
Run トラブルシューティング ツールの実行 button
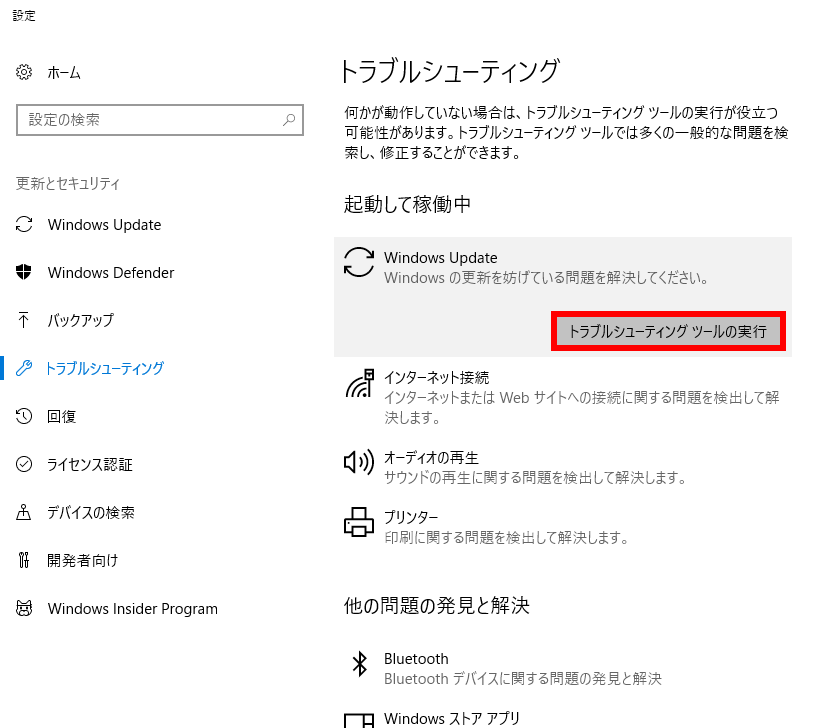[668, 331]
